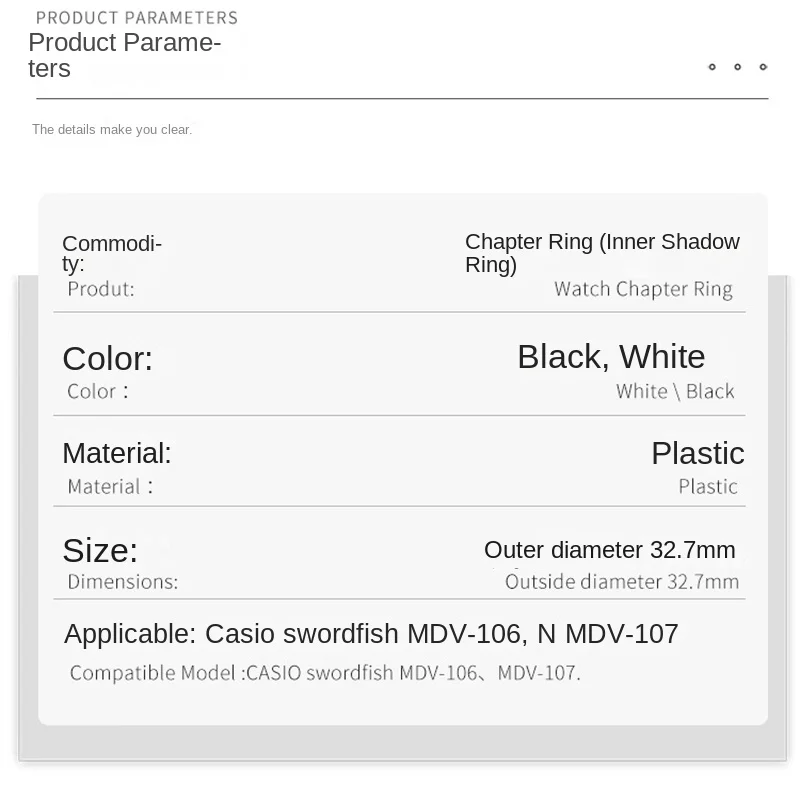Select the large Plastic material value
This screenshot has width=800, height=800.
coord(697,453)
